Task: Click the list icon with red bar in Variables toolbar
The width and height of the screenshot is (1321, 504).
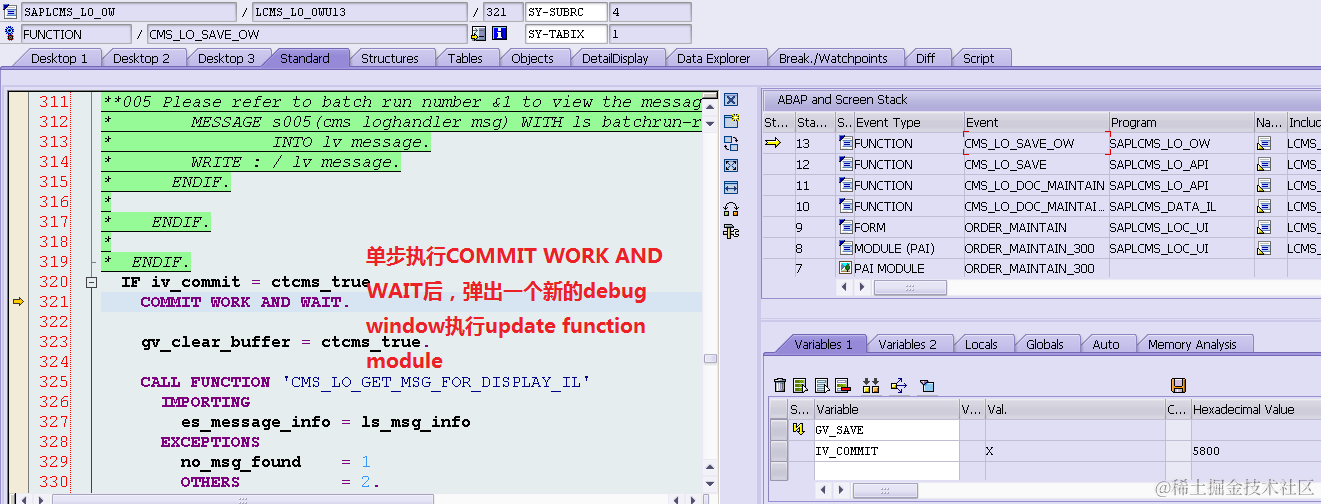Action: pyautogui.click(x=842, y=385)
